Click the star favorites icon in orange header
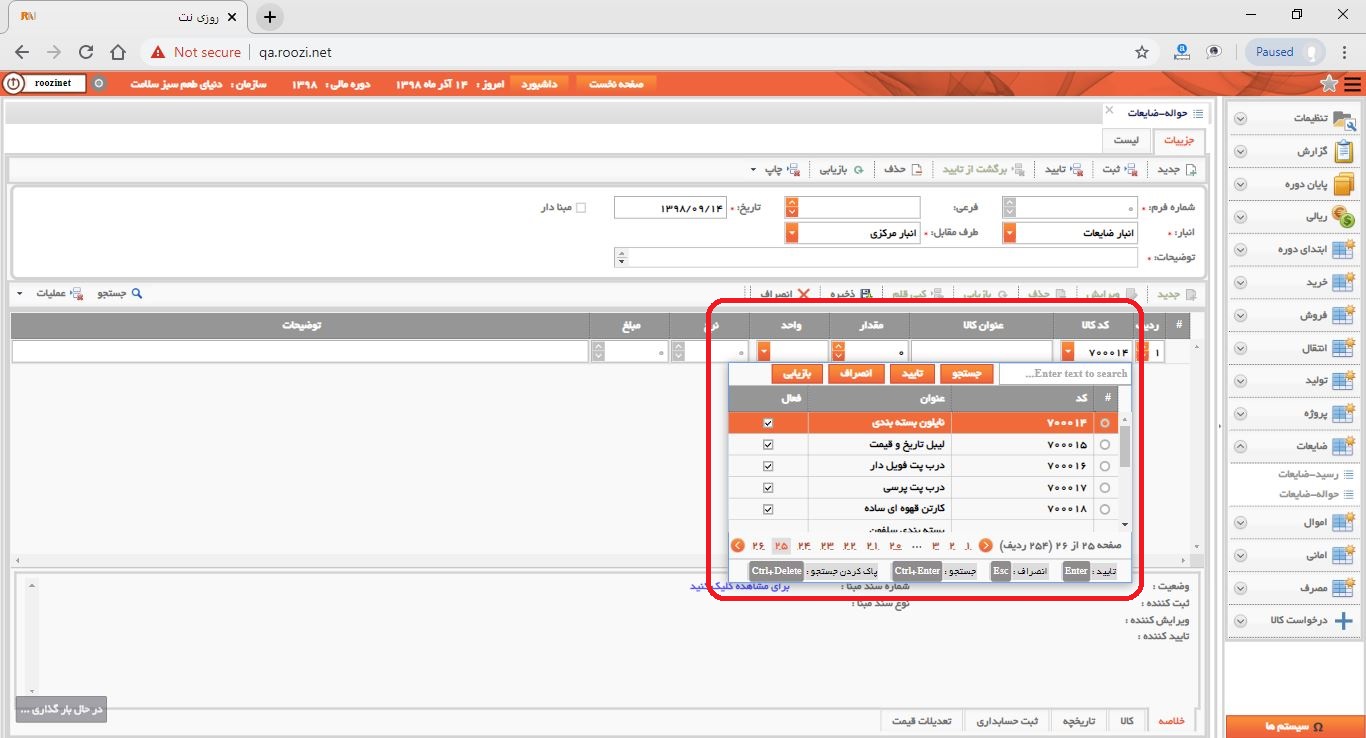 1329,84
